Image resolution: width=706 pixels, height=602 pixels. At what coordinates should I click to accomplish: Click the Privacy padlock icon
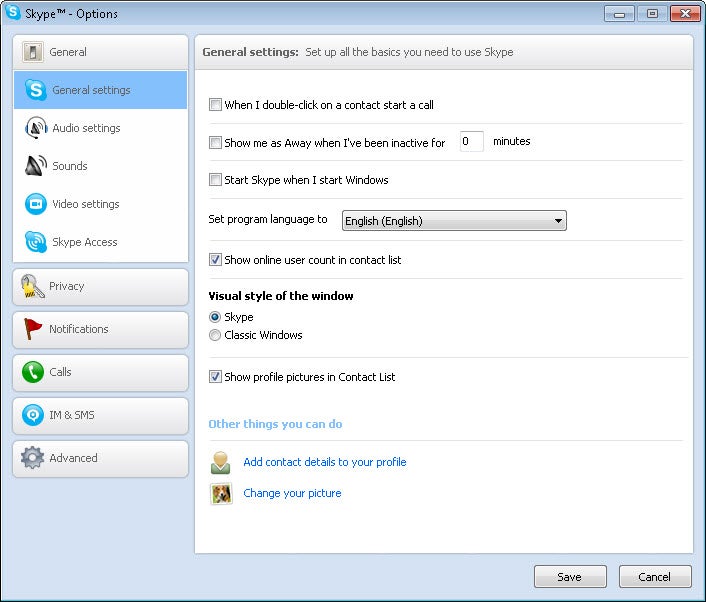click(32, 286)
